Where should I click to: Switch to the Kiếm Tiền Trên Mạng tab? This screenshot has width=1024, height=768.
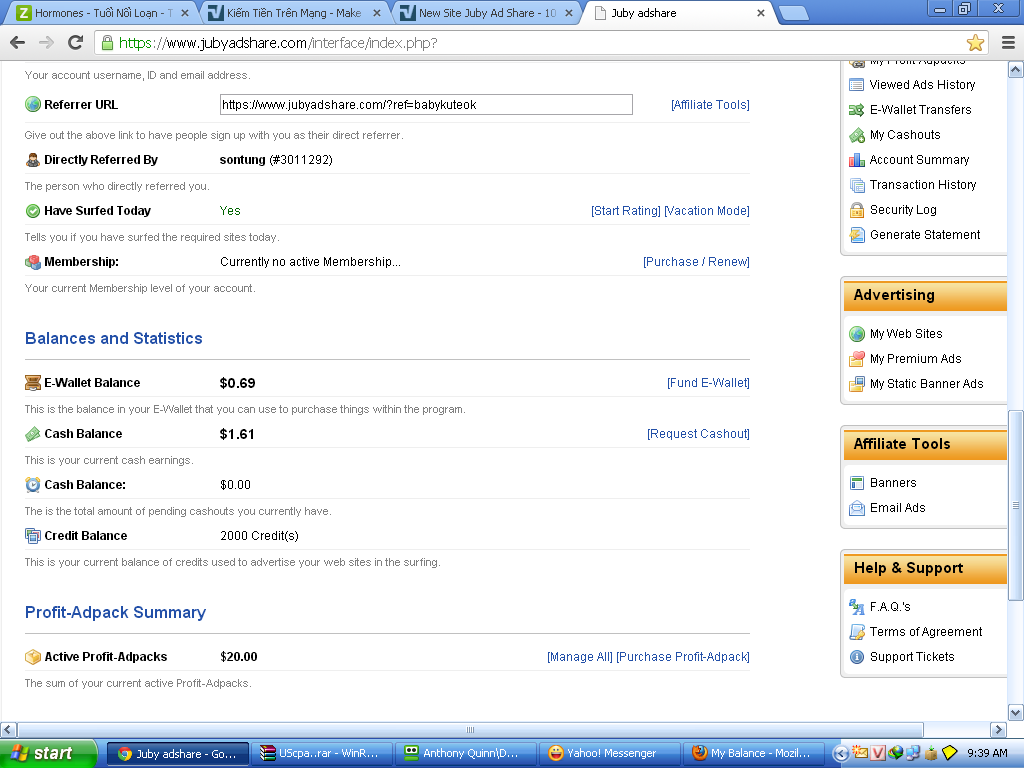click(x=294, y=13)
